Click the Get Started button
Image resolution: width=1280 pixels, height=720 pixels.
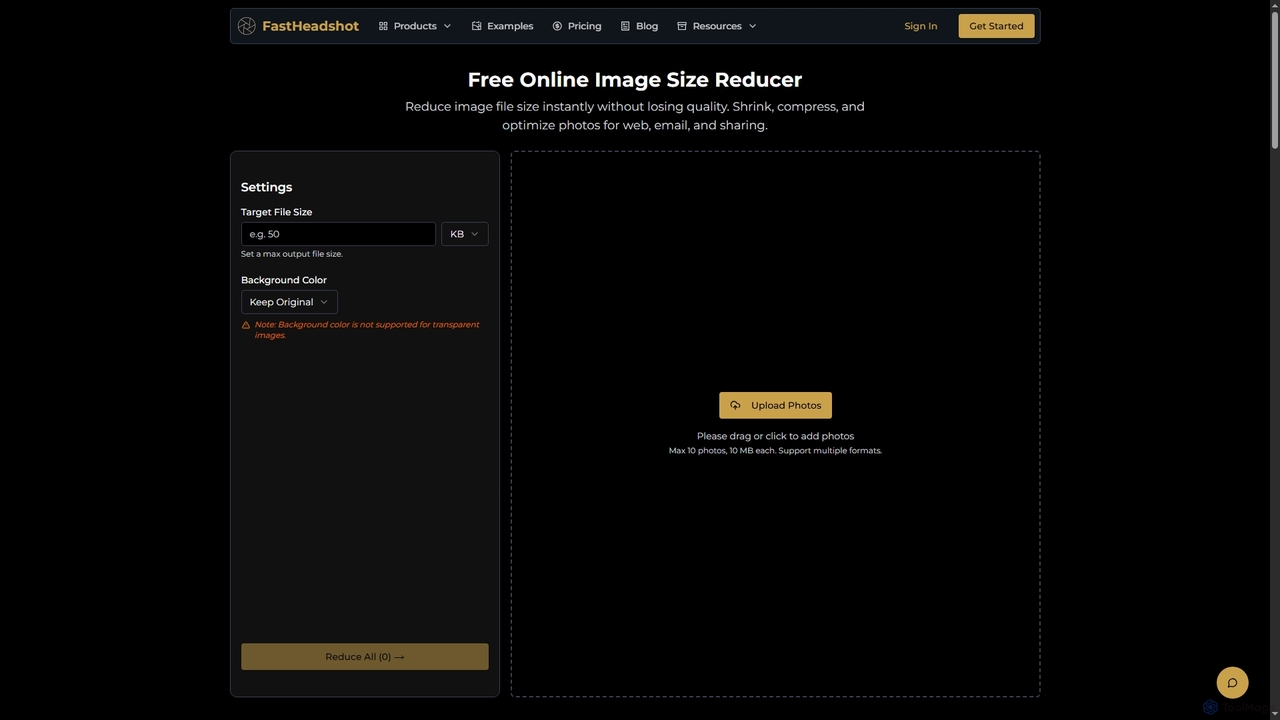pyautogui.click(x=996, y=26)
